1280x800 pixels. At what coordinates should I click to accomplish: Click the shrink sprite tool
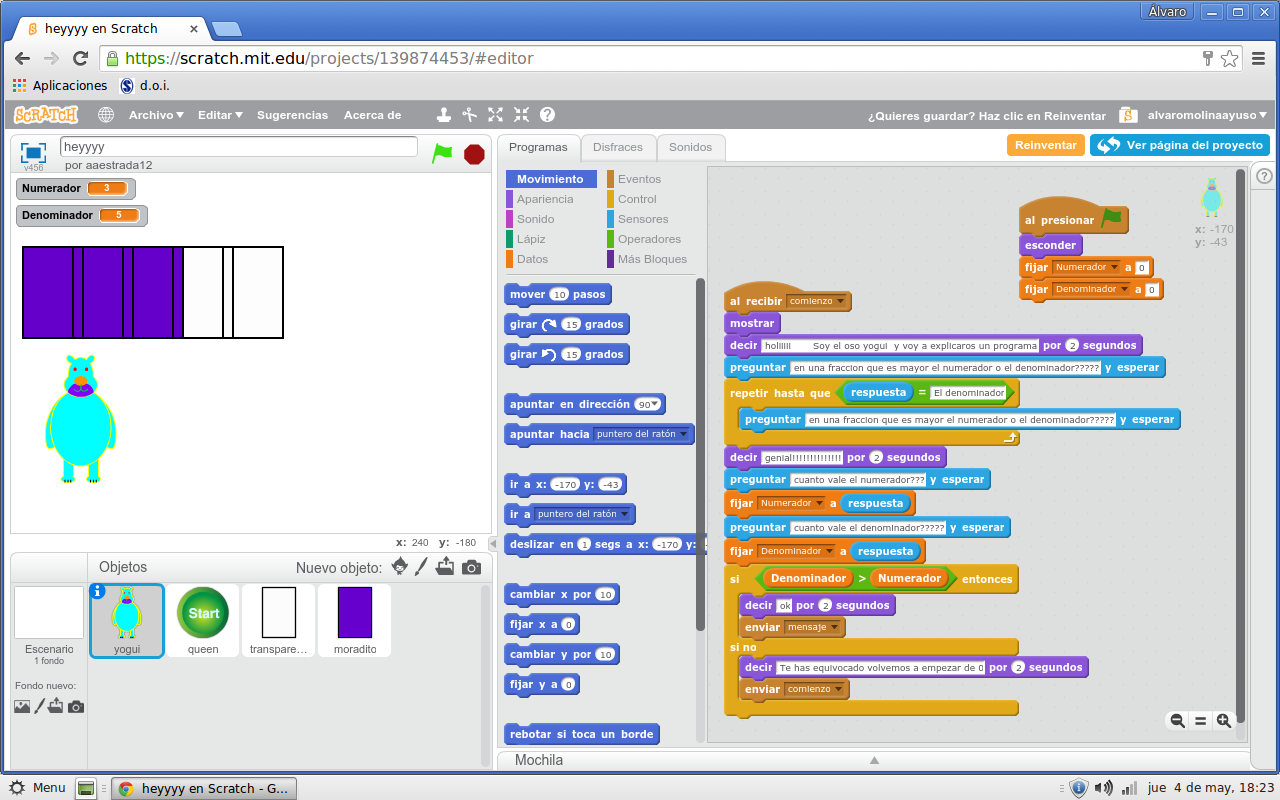pyautogui.click(x=520, y=114)
